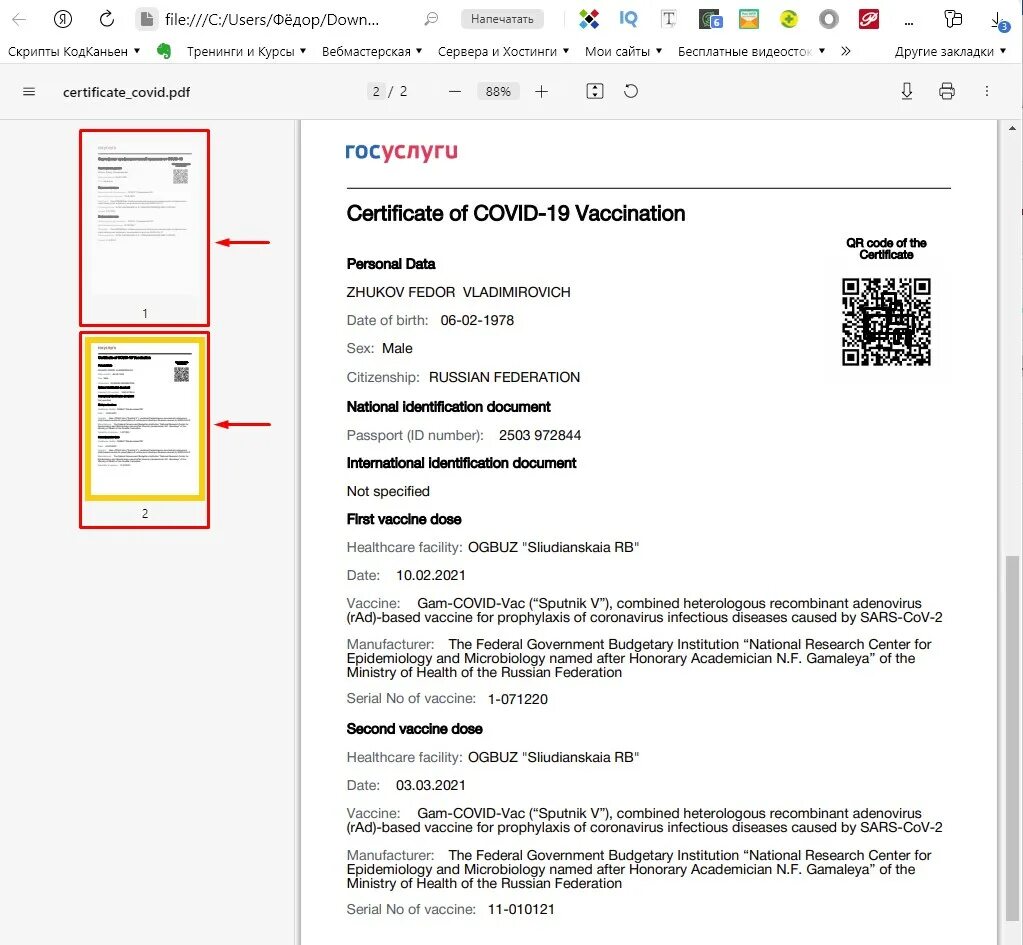Go back with the browser back arrow
Screen dimensions: 1023x945
pos(19,20)
